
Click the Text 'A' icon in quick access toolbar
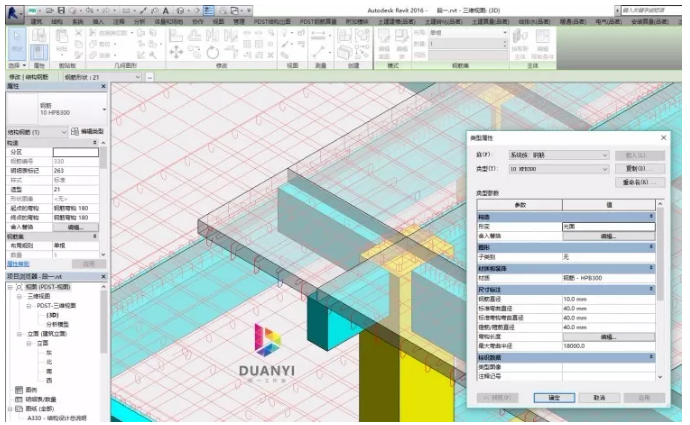coord(165,11)
